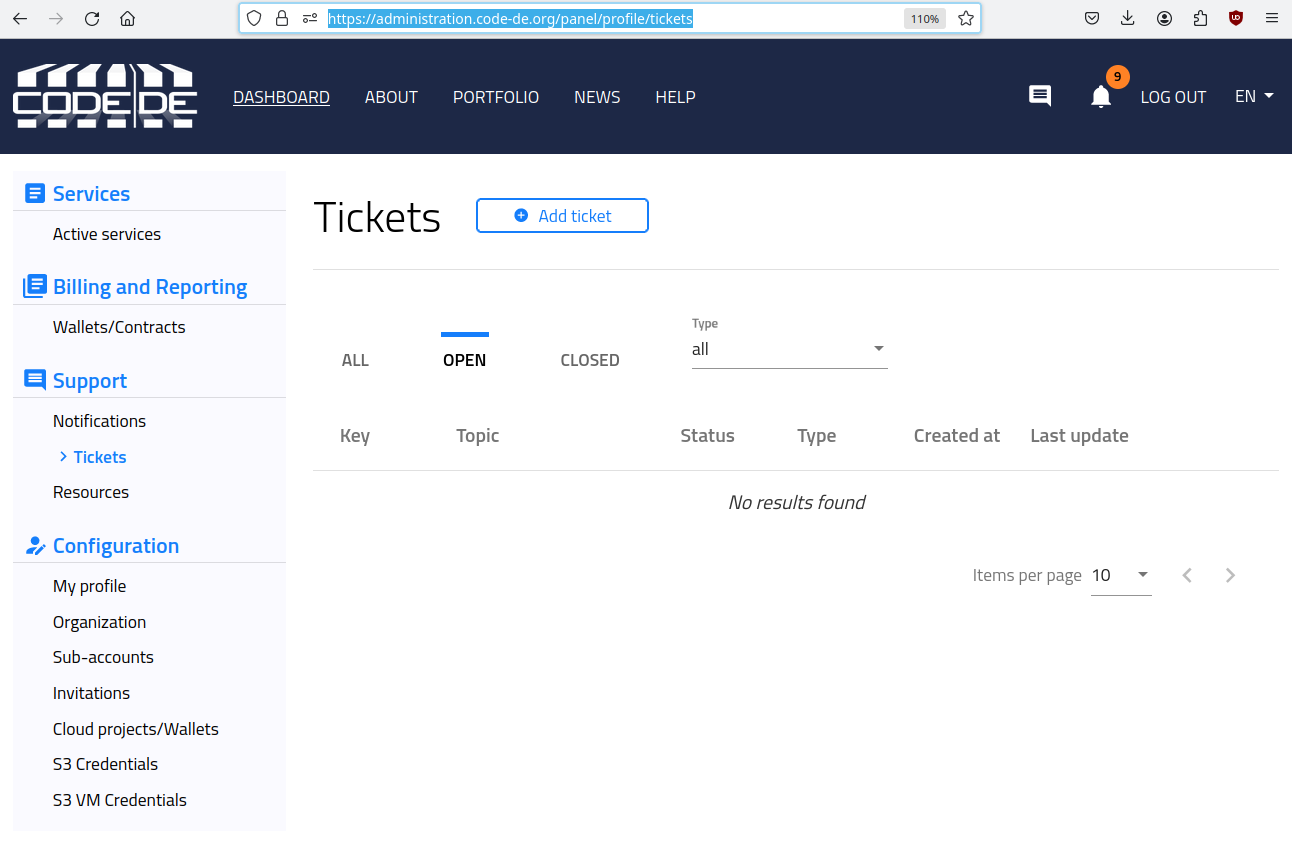Open the ABOUT menu item

[x=391, y=97]
